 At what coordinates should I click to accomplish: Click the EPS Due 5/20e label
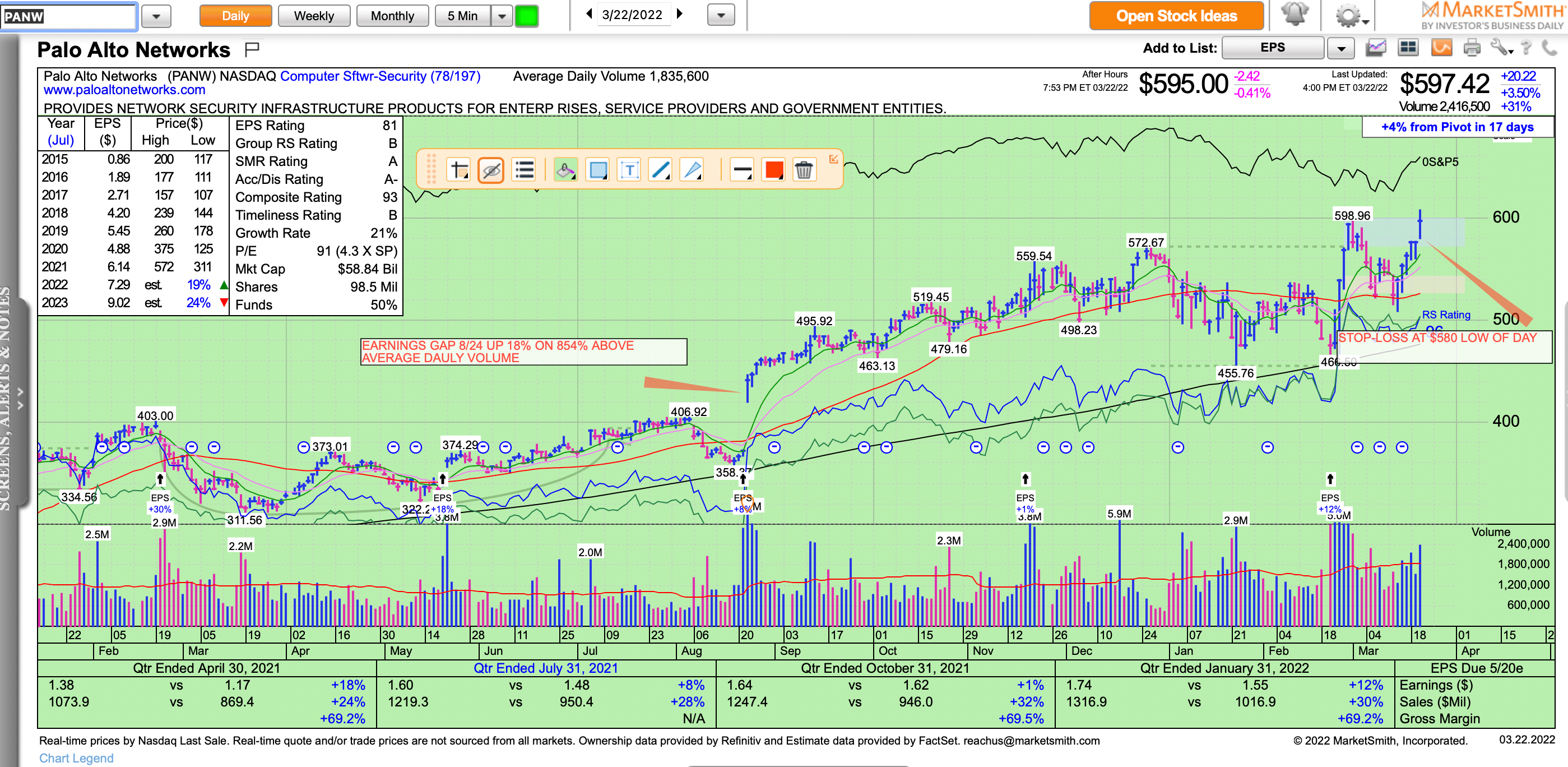(1476, 668)
